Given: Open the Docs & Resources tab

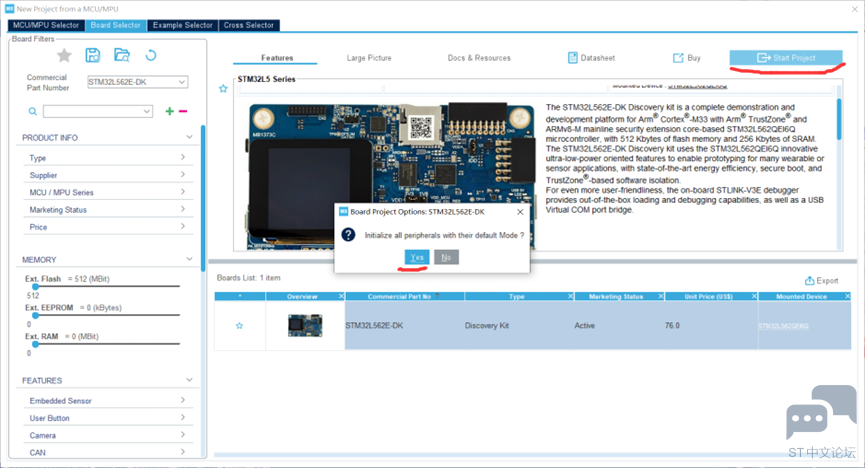Looking at the screenshot, I should click(479, 58).
